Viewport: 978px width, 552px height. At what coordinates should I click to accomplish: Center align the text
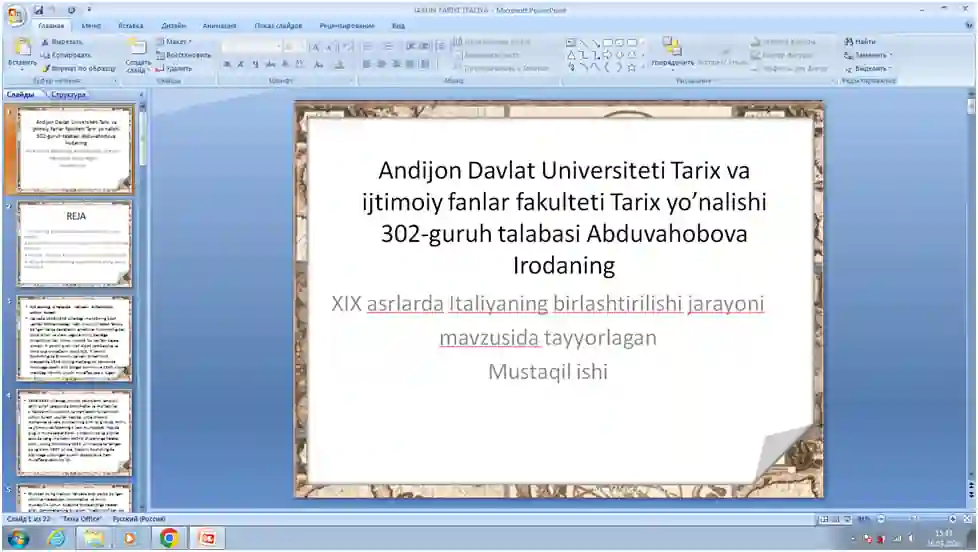click(x=381, y=64)
